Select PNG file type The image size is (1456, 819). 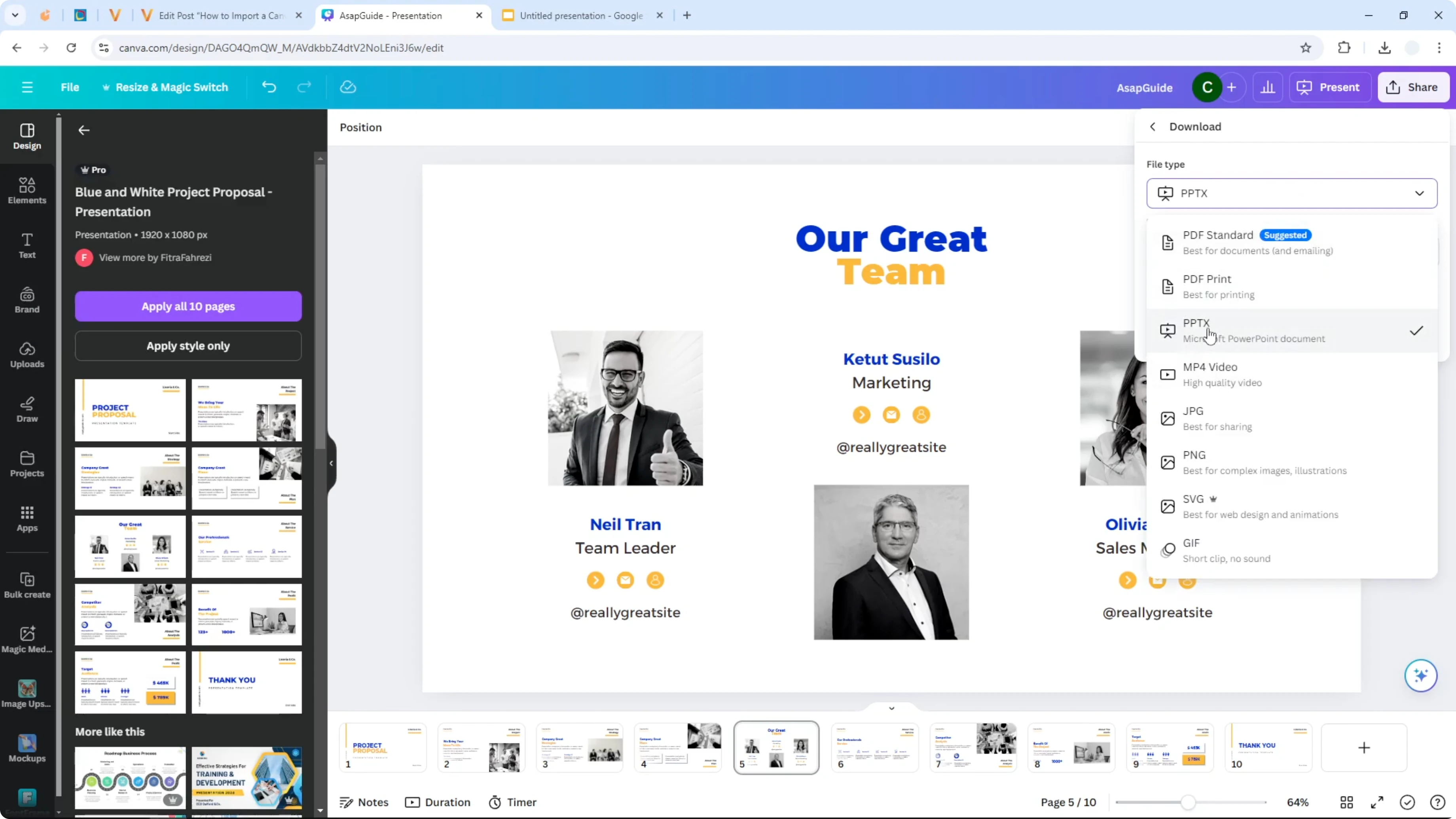(1291, 463)
